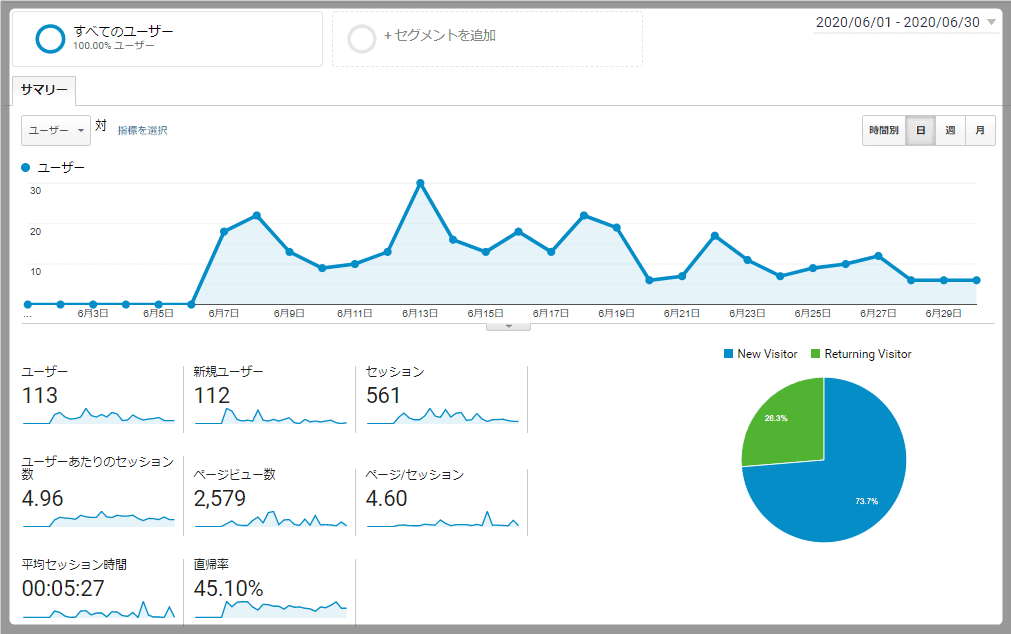Click the ページ/セッション label

pyautogui.click(x=415, y=475)
